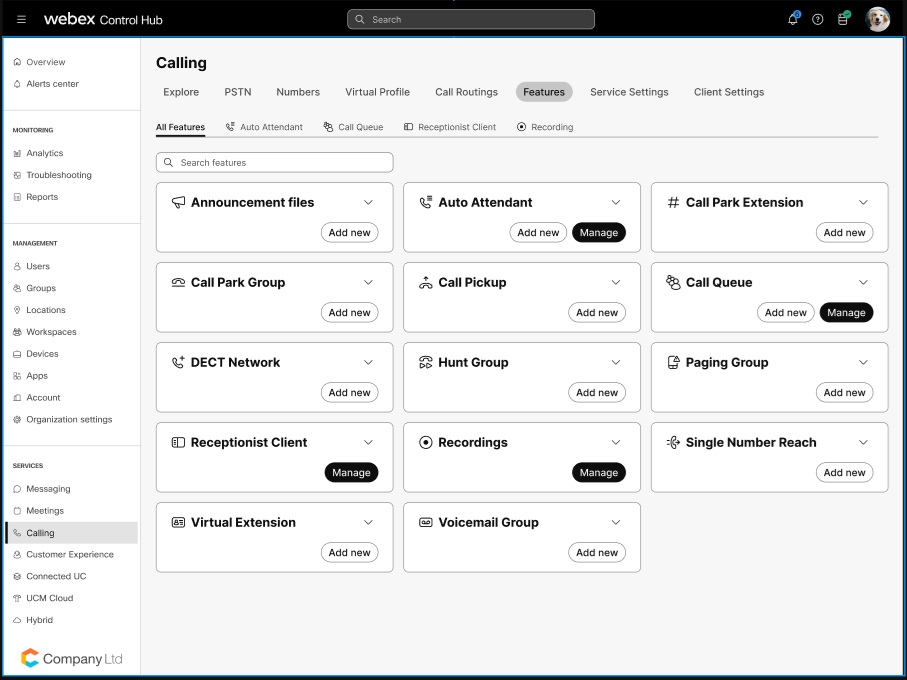907x680 pixels.
Task: Focus the Search features field
Action: pos(275,162)
